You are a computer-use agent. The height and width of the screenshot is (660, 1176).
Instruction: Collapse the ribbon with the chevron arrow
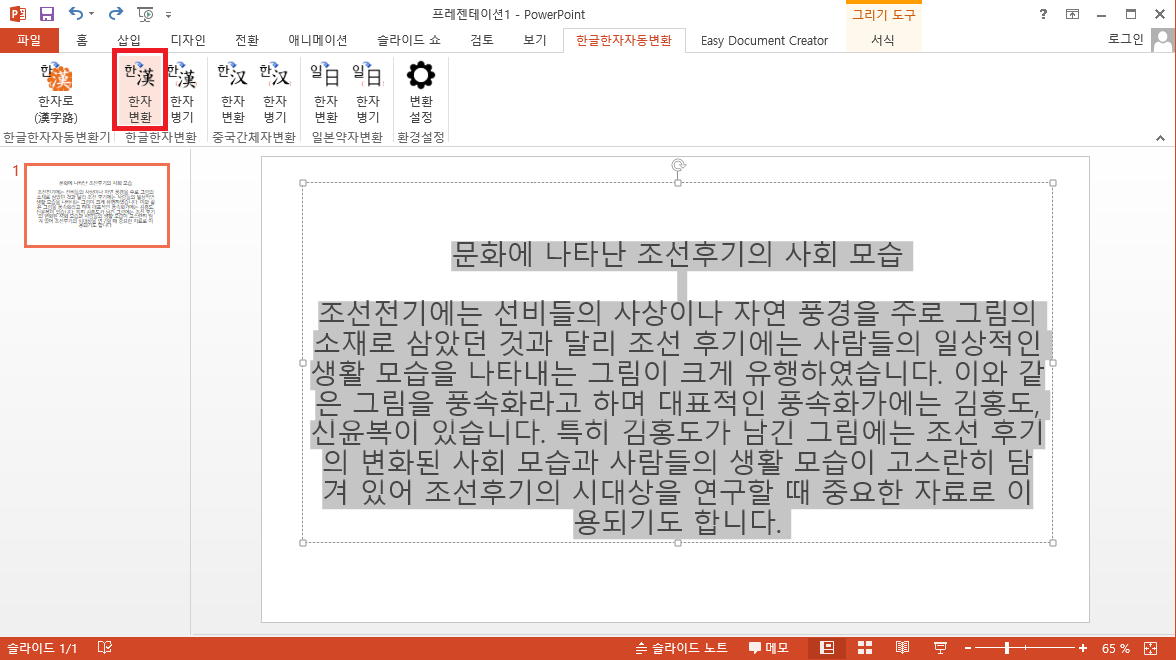(1160, 137)
